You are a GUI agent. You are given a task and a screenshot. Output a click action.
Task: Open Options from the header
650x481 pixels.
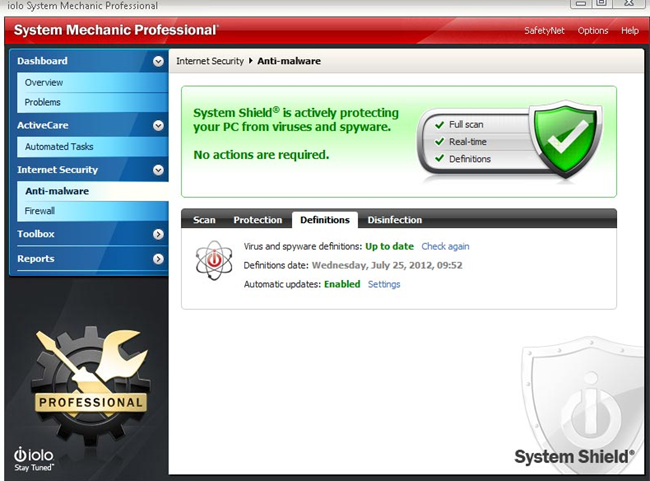pyautogui.click(x=593, y=31)
